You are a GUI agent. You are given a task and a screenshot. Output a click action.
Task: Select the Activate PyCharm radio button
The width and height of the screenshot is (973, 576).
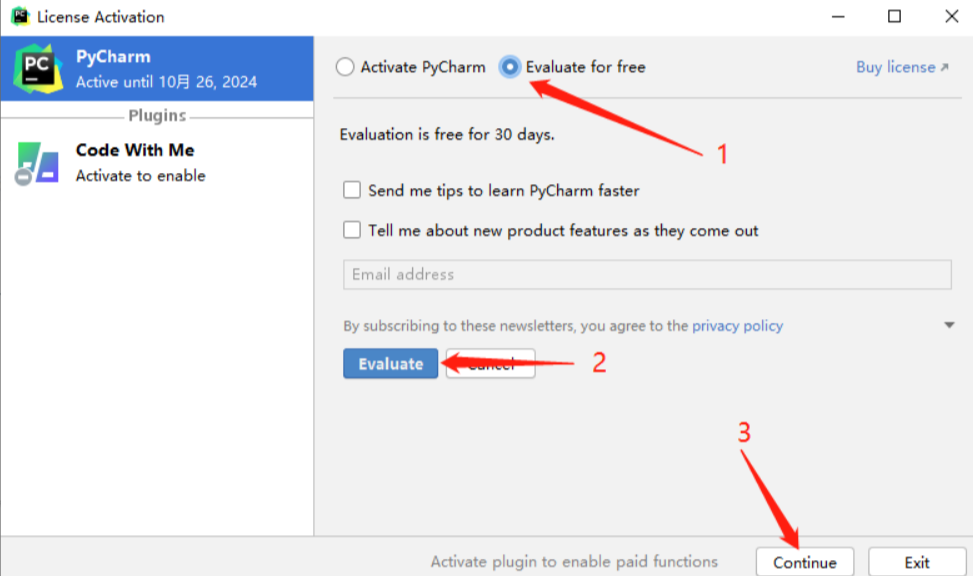tap(345, 66)
